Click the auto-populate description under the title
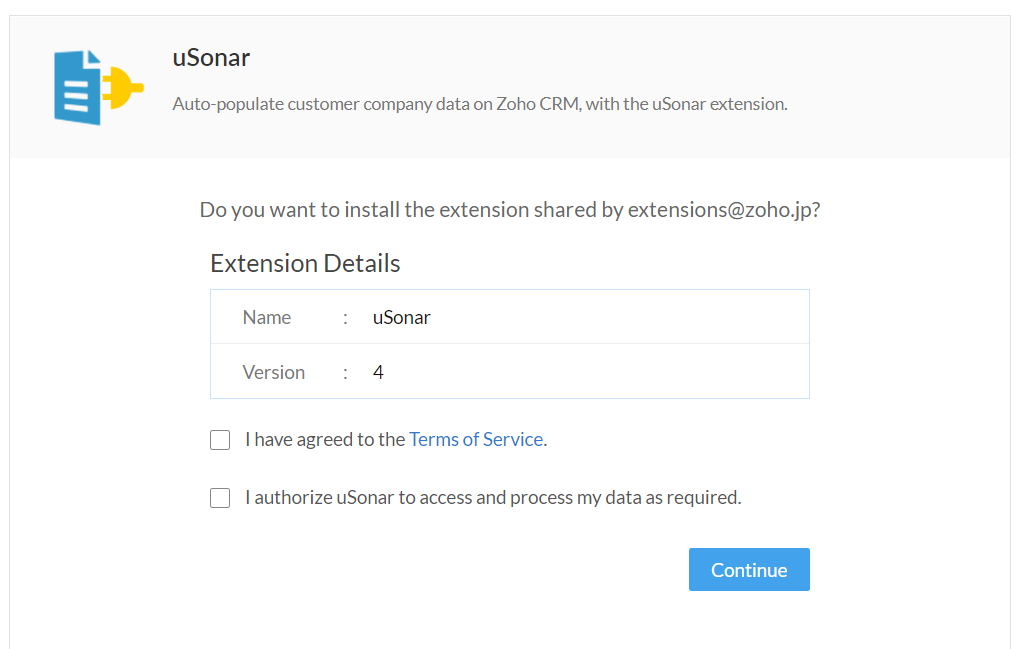The height and width of the screenshot is (649, 1017). [x=480, y=103]
